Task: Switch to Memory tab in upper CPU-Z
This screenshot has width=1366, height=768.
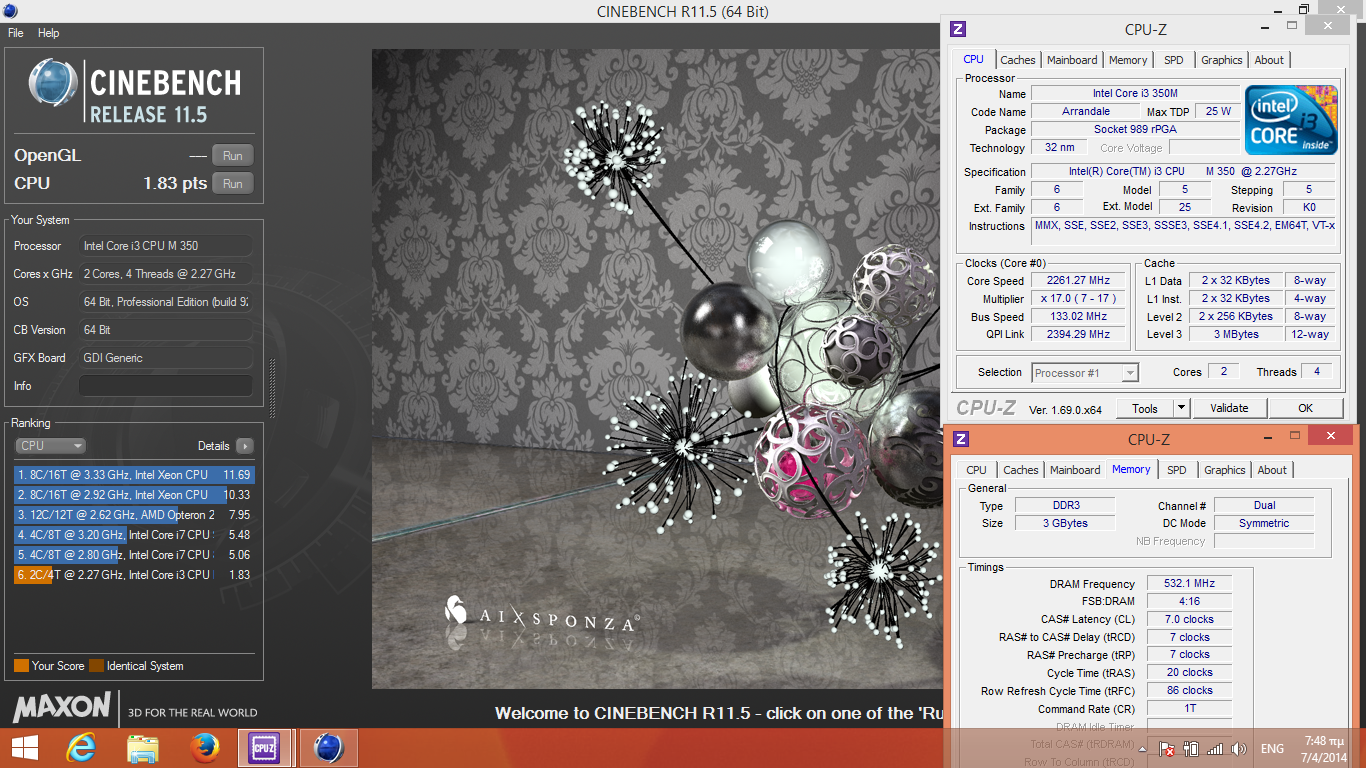Action: click(x=1128, y=60)
